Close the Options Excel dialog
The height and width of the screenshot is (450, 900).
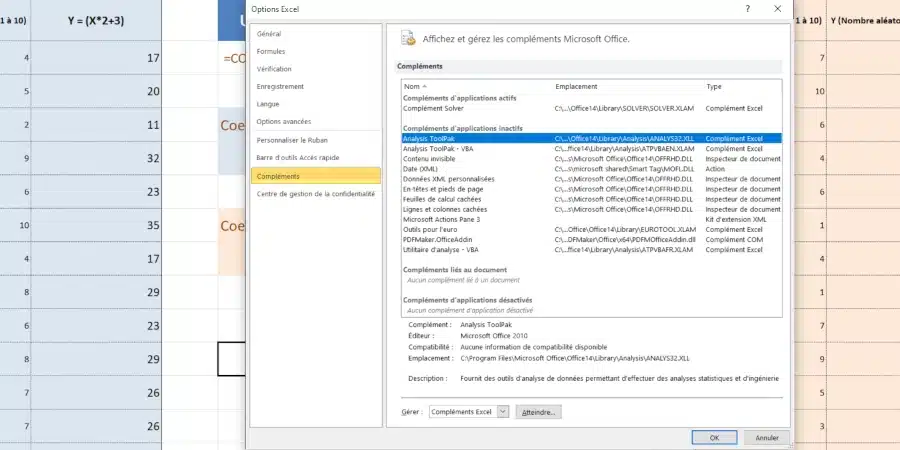coord(778,9)
